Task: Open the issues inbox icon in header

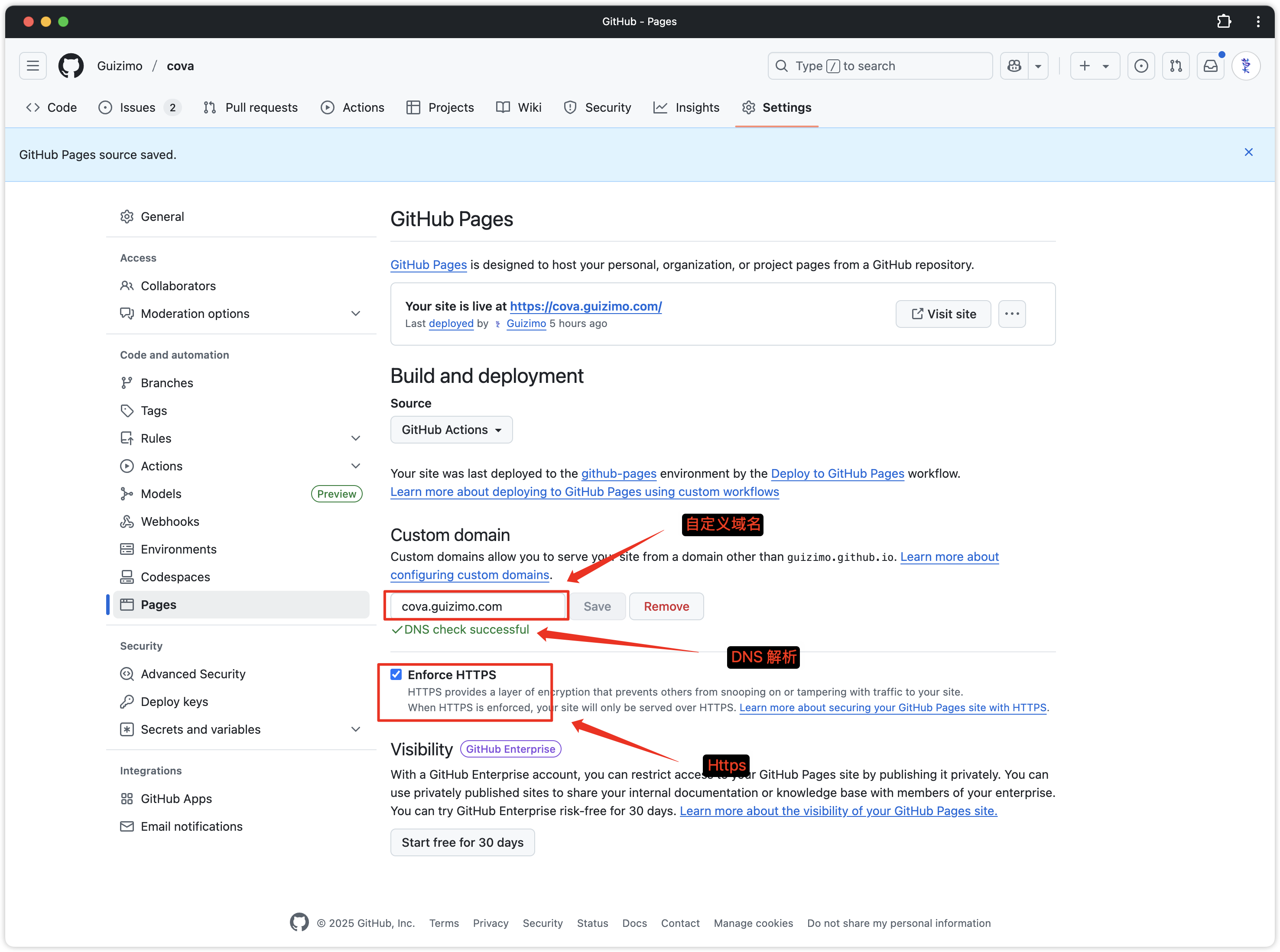Action: point(1140,66)
